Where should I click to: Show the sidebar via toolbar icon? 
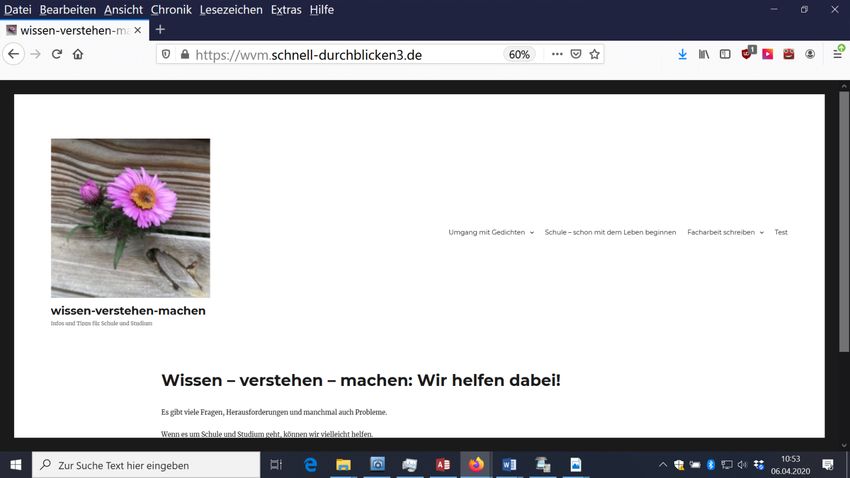[725, 54]
